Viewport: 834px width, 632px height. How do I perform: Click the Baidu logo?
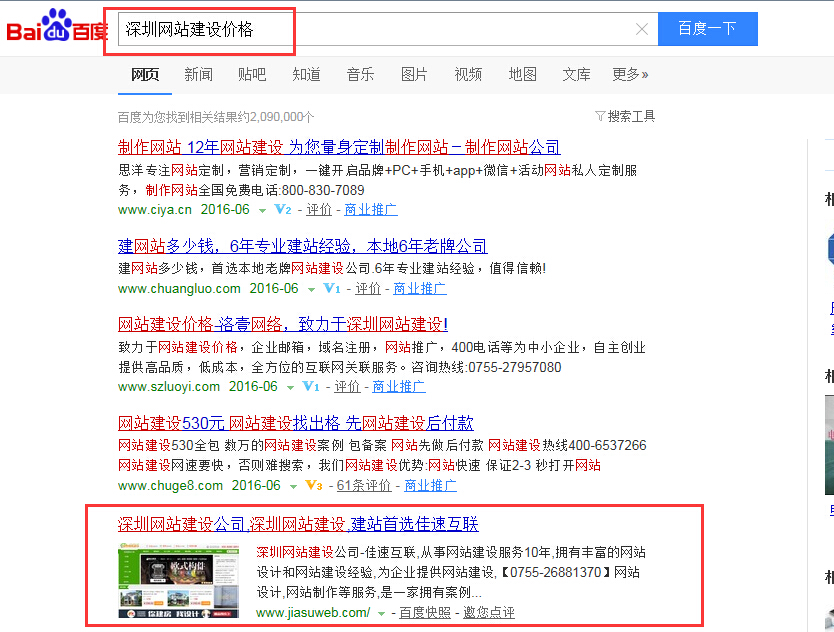(x=57, y=26)
